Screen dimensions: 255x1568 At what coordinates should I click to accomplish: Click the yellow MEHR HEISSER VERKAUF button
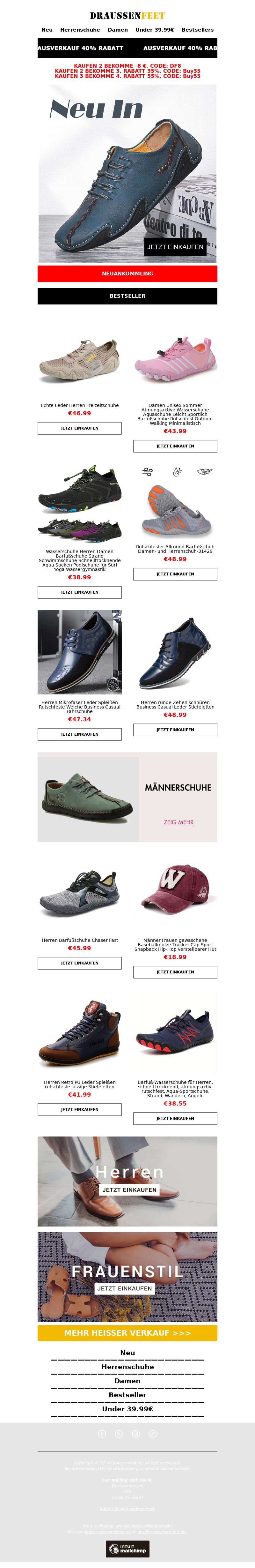pos(127,1332)
